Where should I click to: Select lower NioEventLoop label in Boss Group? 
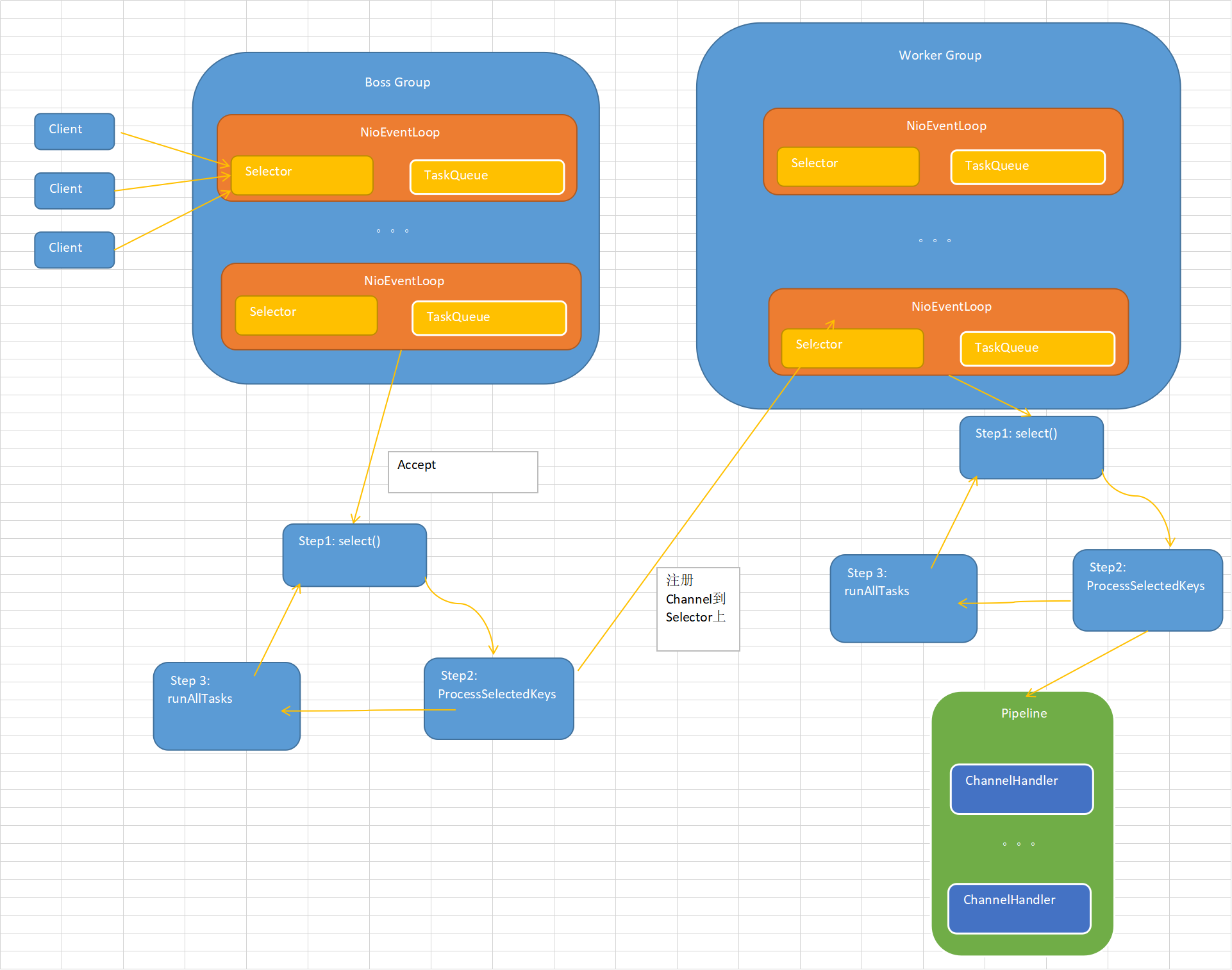click(404, 281)
